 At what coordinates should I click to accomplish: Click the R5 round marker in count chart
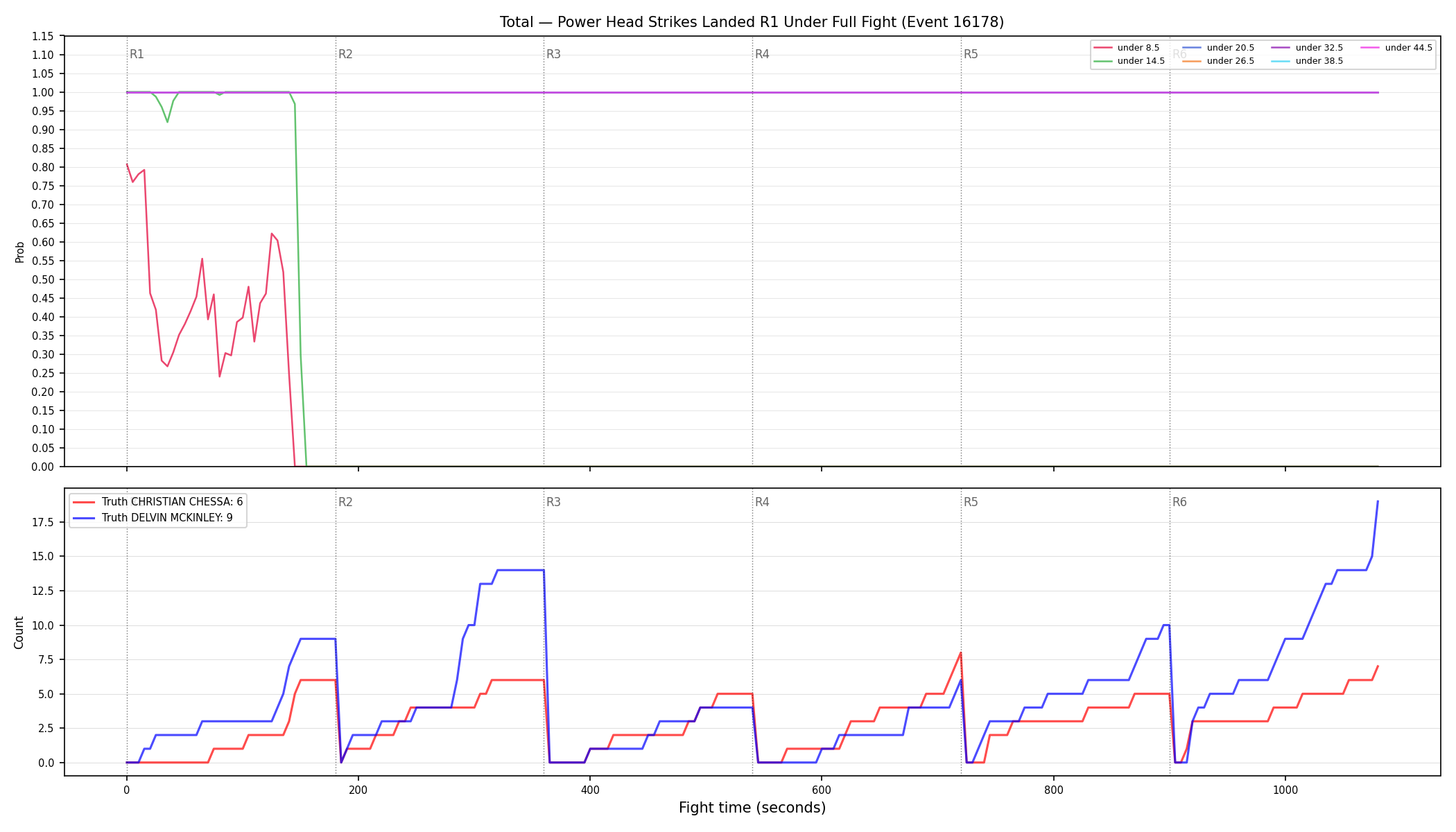point(971,502)
